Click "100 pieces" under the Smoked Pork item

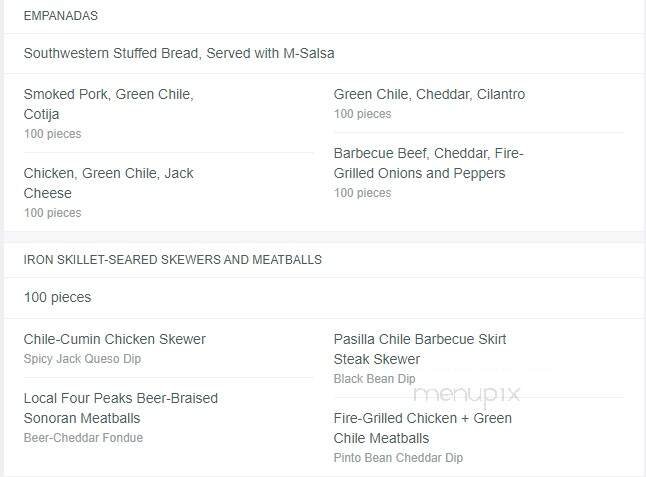pyautogui.click(x=52, y=134)
